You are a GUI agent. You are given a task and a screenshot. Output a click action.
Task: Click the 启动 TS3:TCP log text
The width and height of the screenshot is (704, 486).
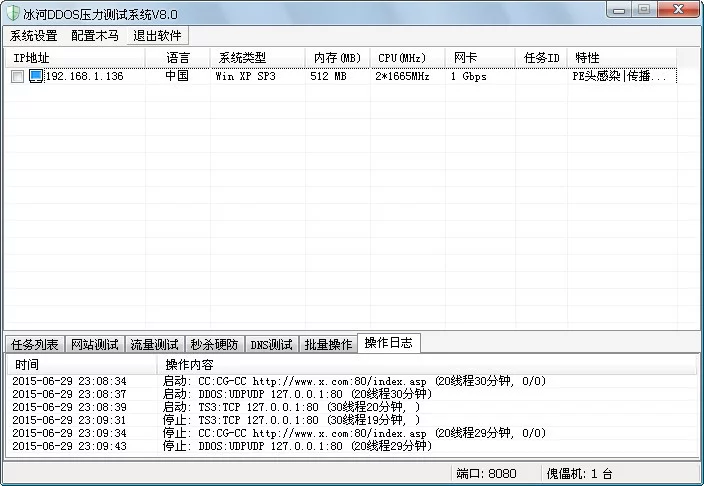click(291, 407)
